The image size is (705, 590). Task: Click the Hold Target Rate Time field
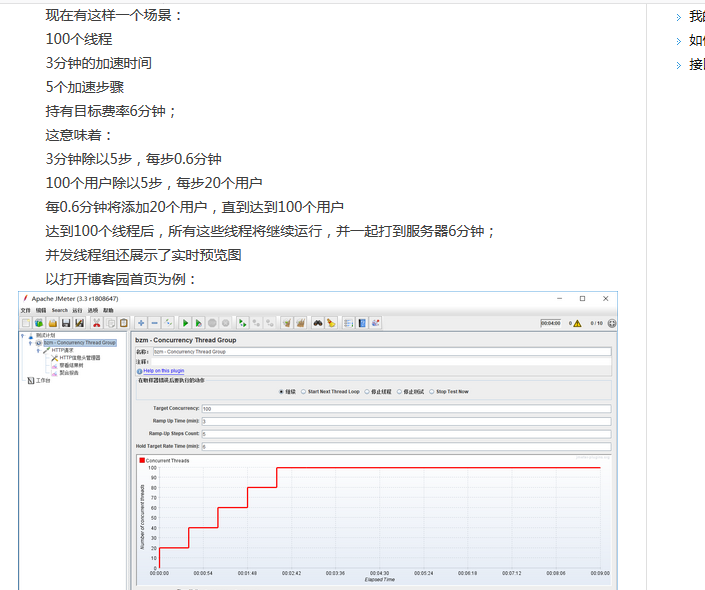pos(406,447)
